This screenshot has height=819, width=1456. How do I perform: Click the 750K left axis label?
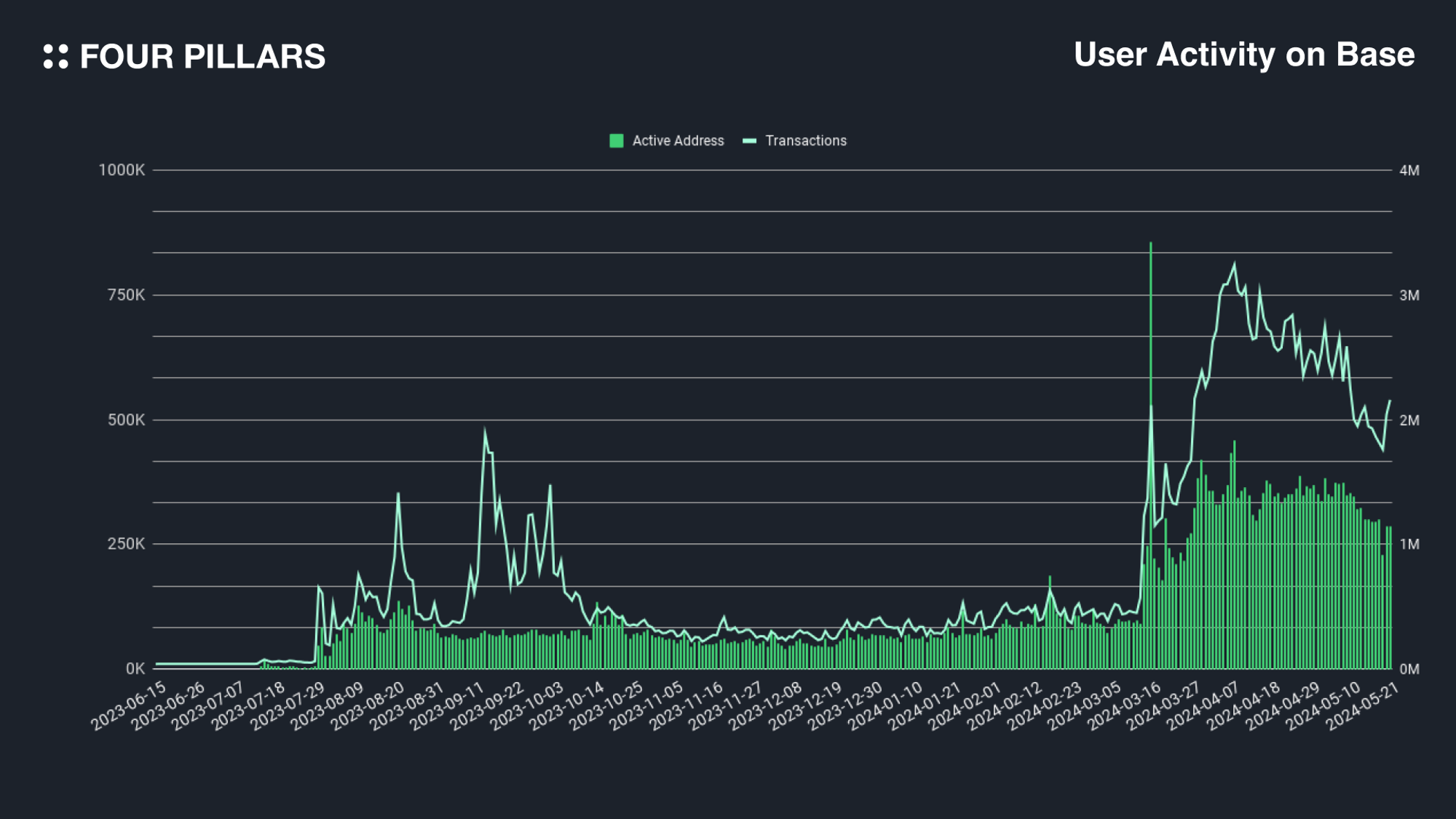126,295
